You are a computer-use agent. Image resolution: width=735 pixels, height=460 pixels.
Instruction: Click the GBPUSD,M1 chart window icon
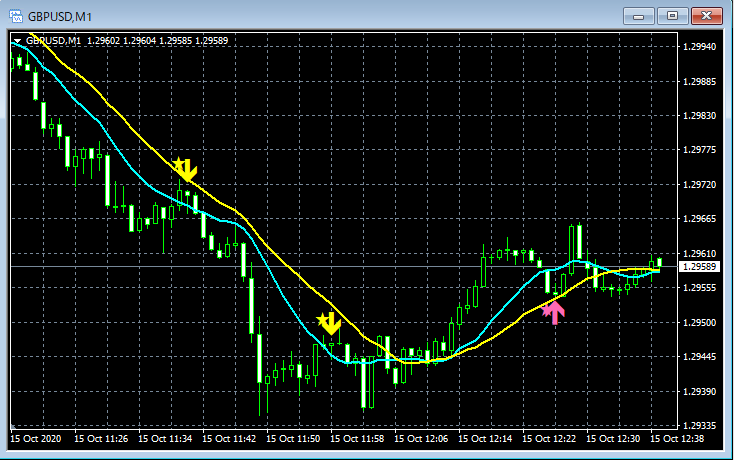click(x=16, y=16)
